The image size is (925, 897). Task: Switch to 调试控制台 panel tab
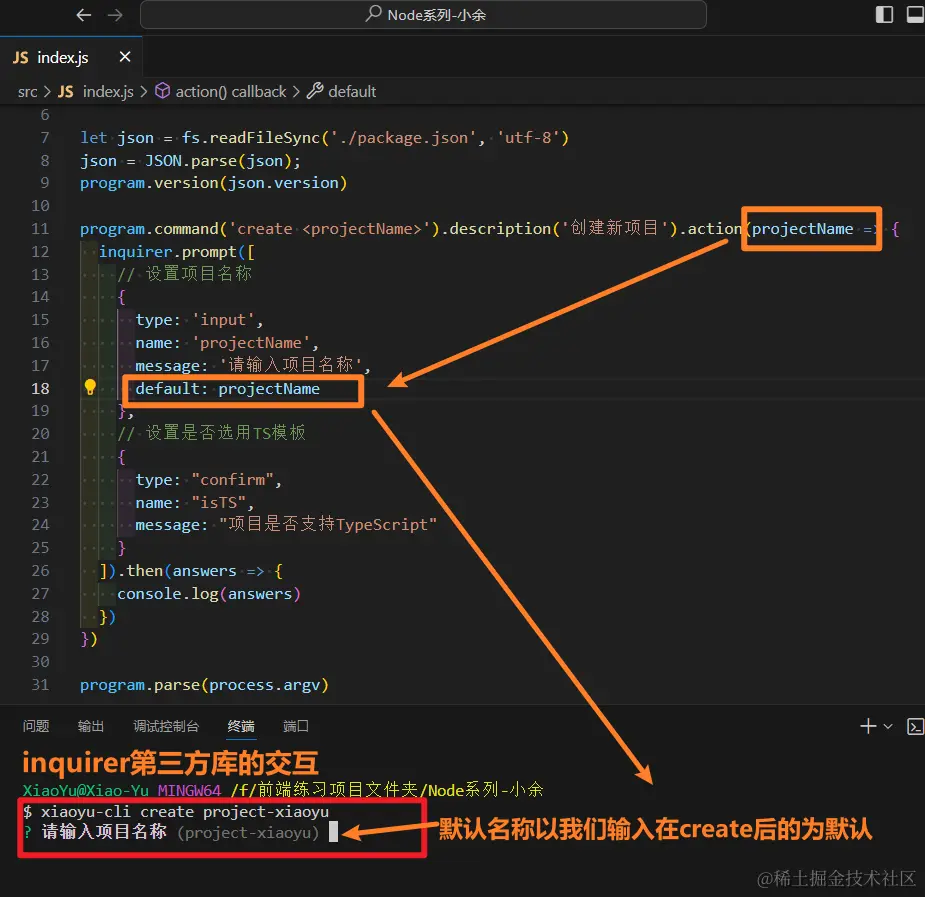(x=166, y=726)
